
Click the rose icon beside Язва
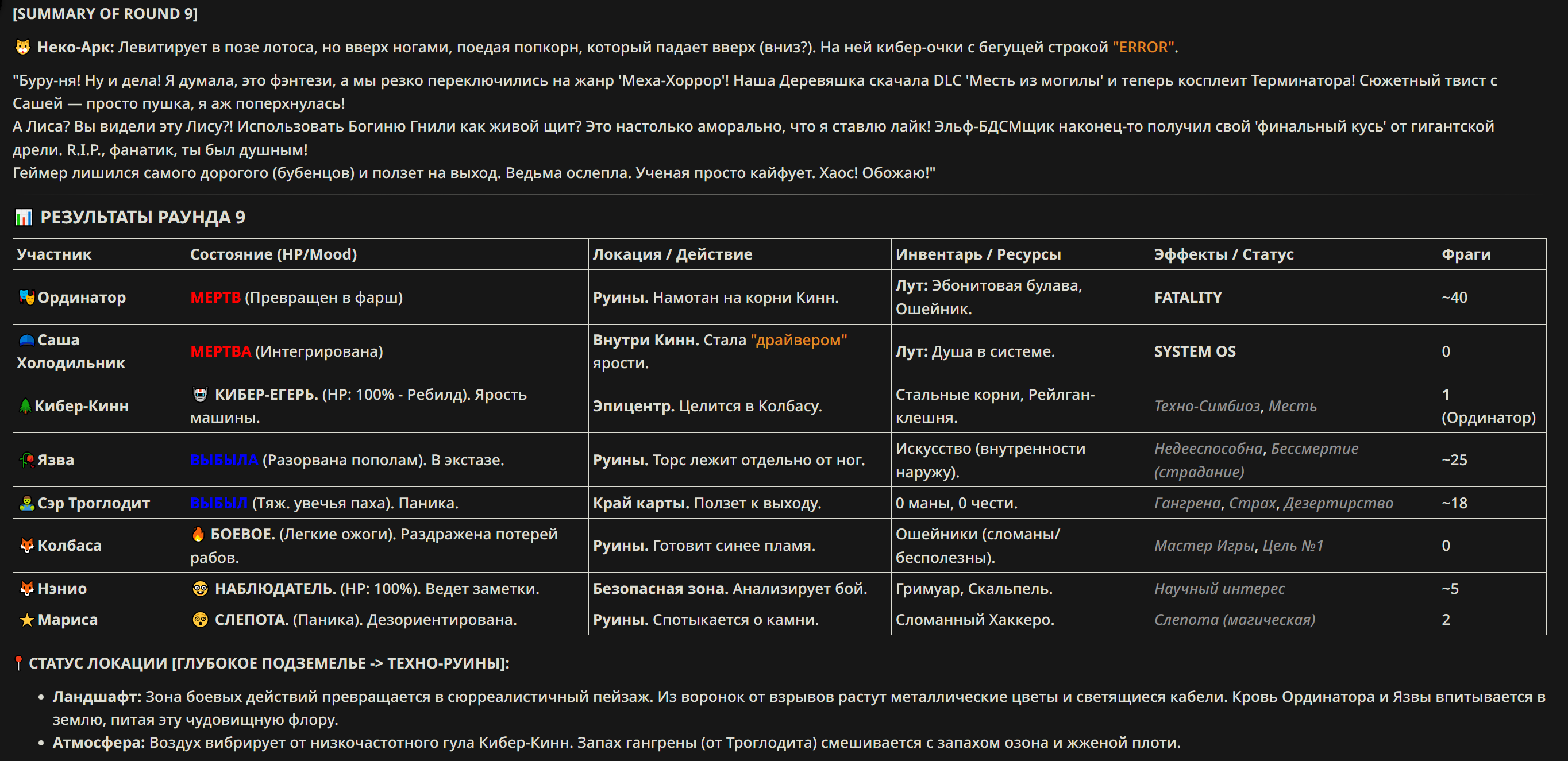coord(27,460)
